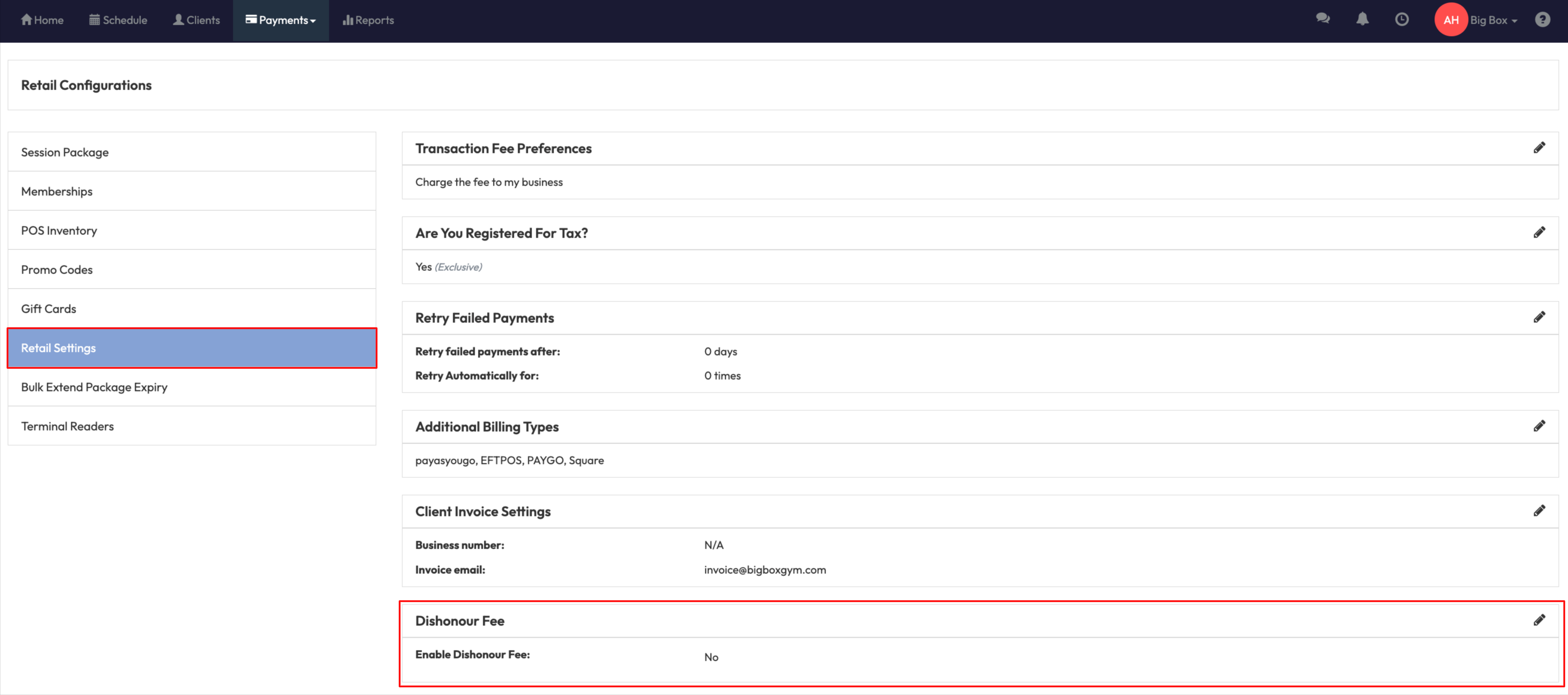Open the Big Box account dropdown

1493,20
